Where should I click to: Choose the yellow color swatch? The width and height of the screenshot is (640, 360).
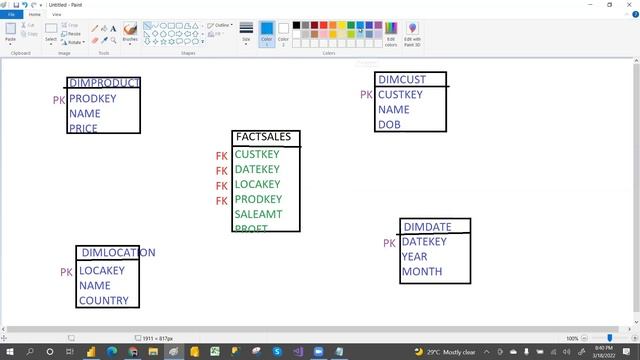click(x=342, y=25)
